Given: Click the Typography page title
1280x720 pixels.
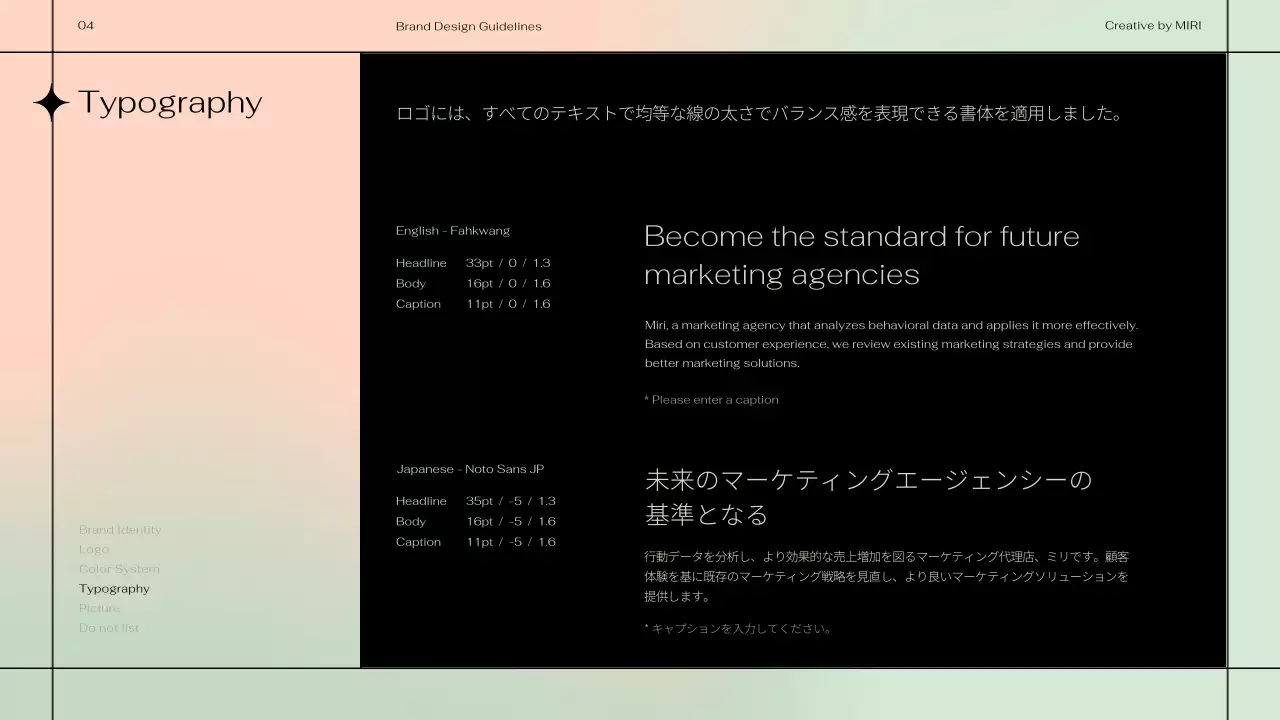Looking at the screenshot, I should 170,103.
